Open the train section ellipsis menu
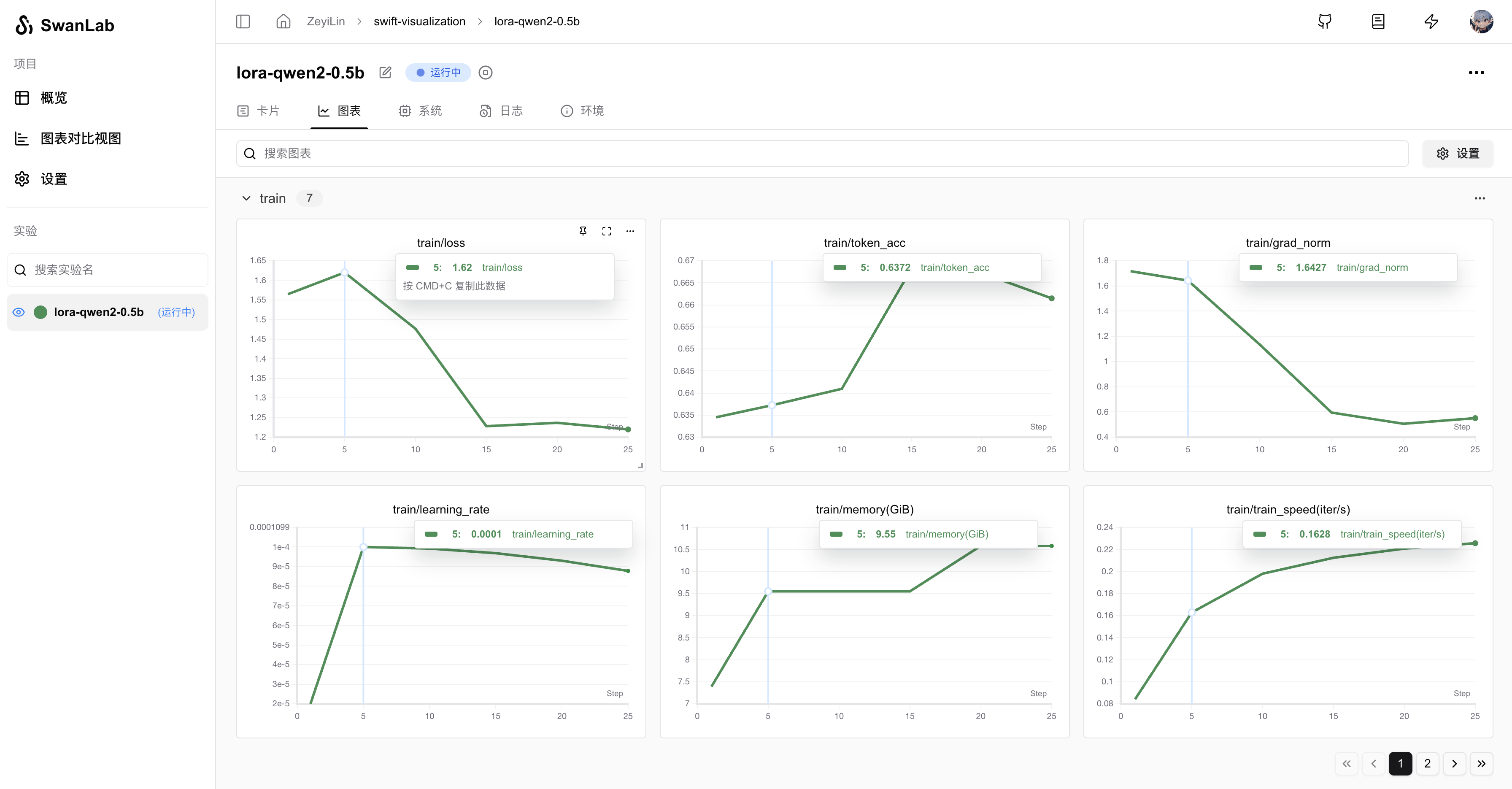Image resolution: width=1512 pixels, height=789 pixels. click(1479, 198)
